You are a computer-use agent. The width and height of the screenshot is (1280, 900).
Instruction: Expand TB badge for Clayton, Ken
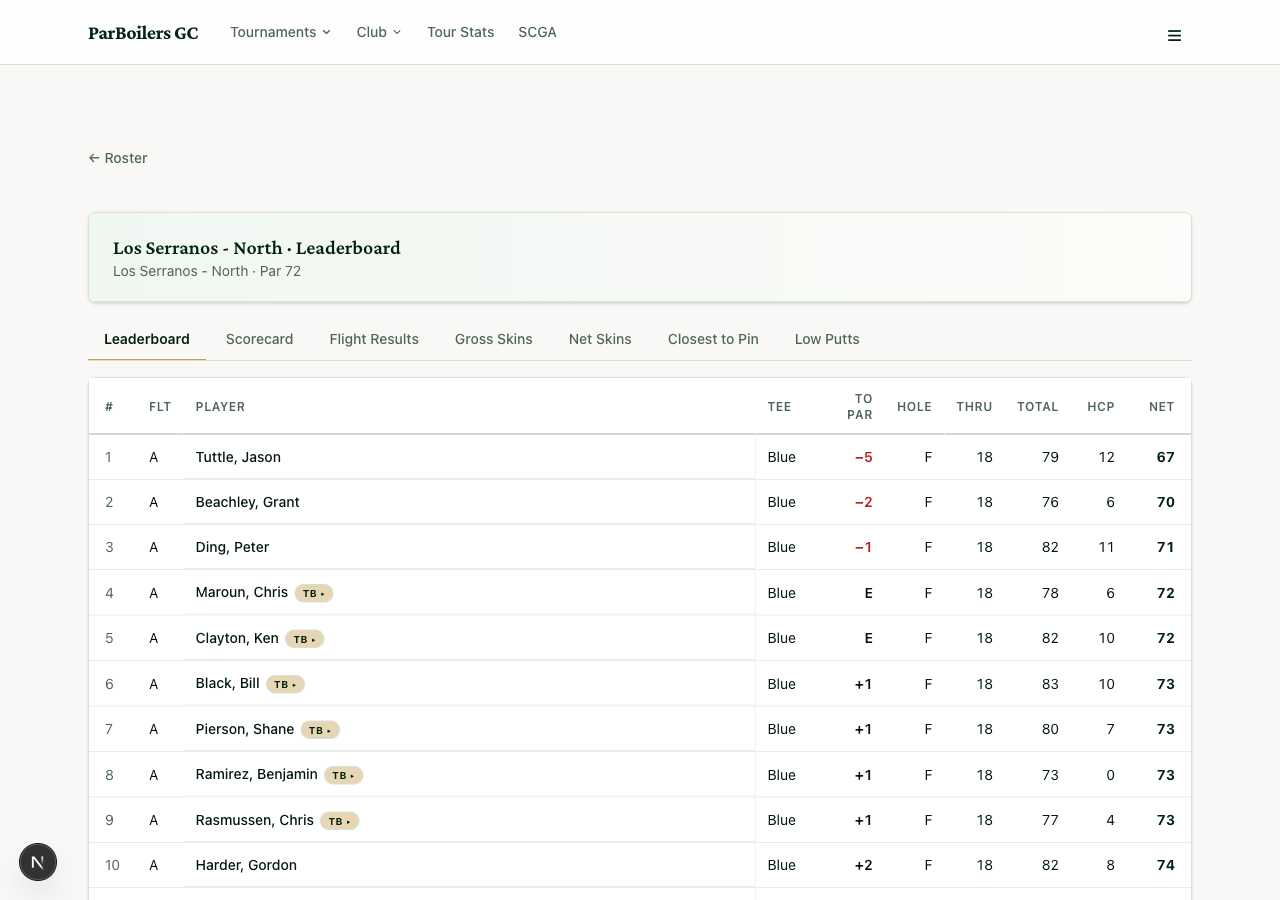click(x=305, y=639)
